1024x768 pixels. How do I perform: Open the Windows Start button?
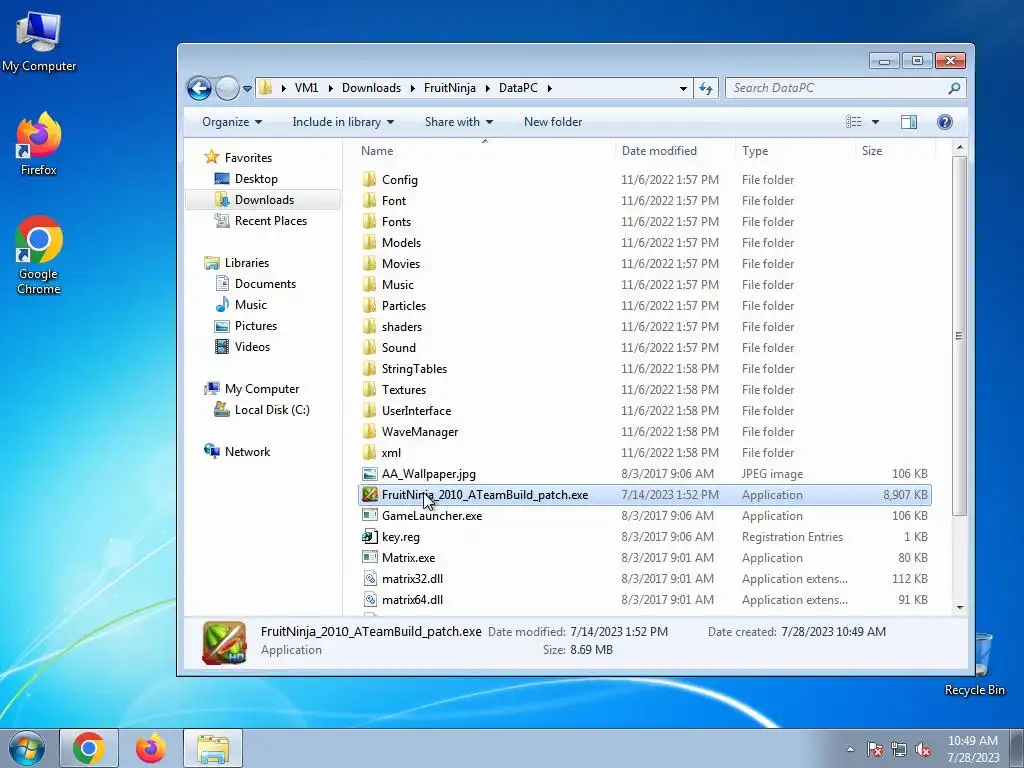pyautogui.click(x=26, y=748)
